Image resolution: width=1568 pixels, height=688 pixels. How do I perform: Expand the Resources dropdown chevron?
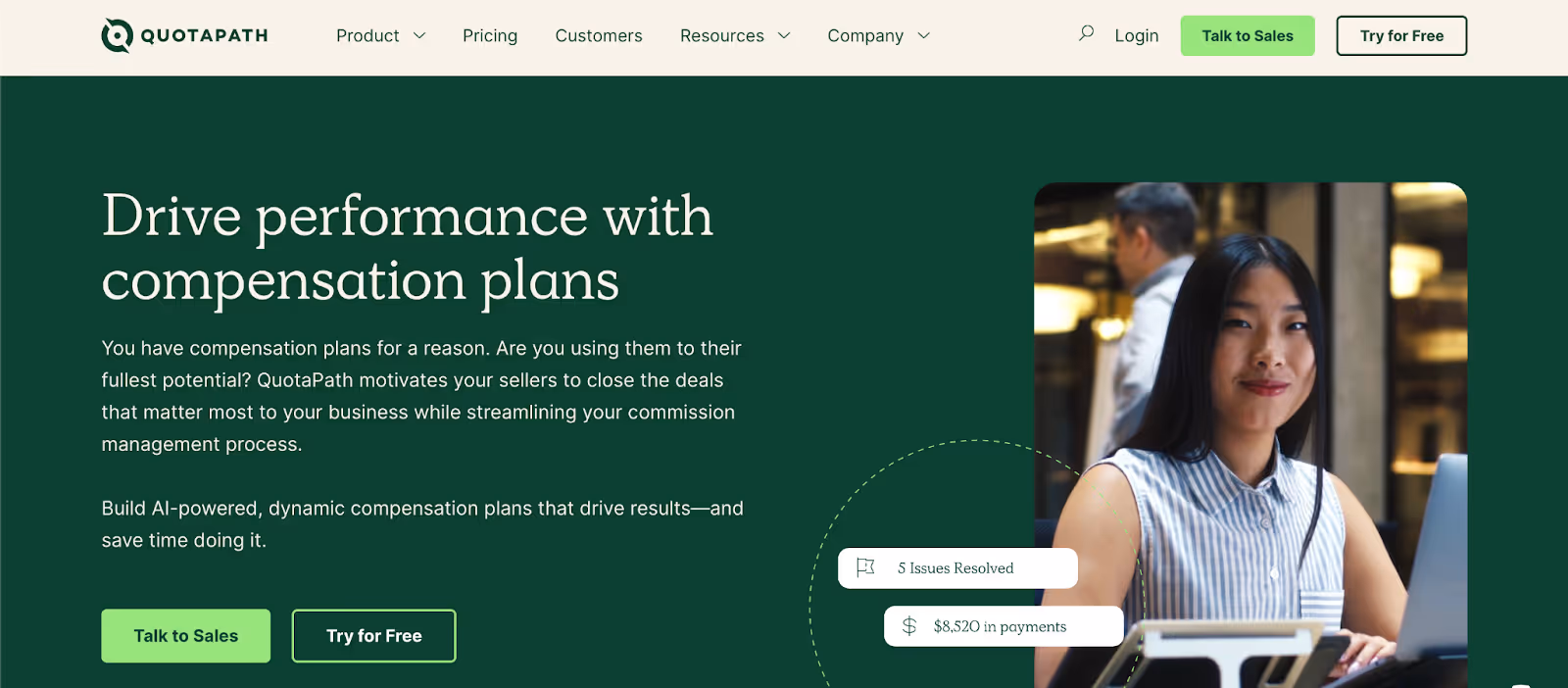[784, 35]
